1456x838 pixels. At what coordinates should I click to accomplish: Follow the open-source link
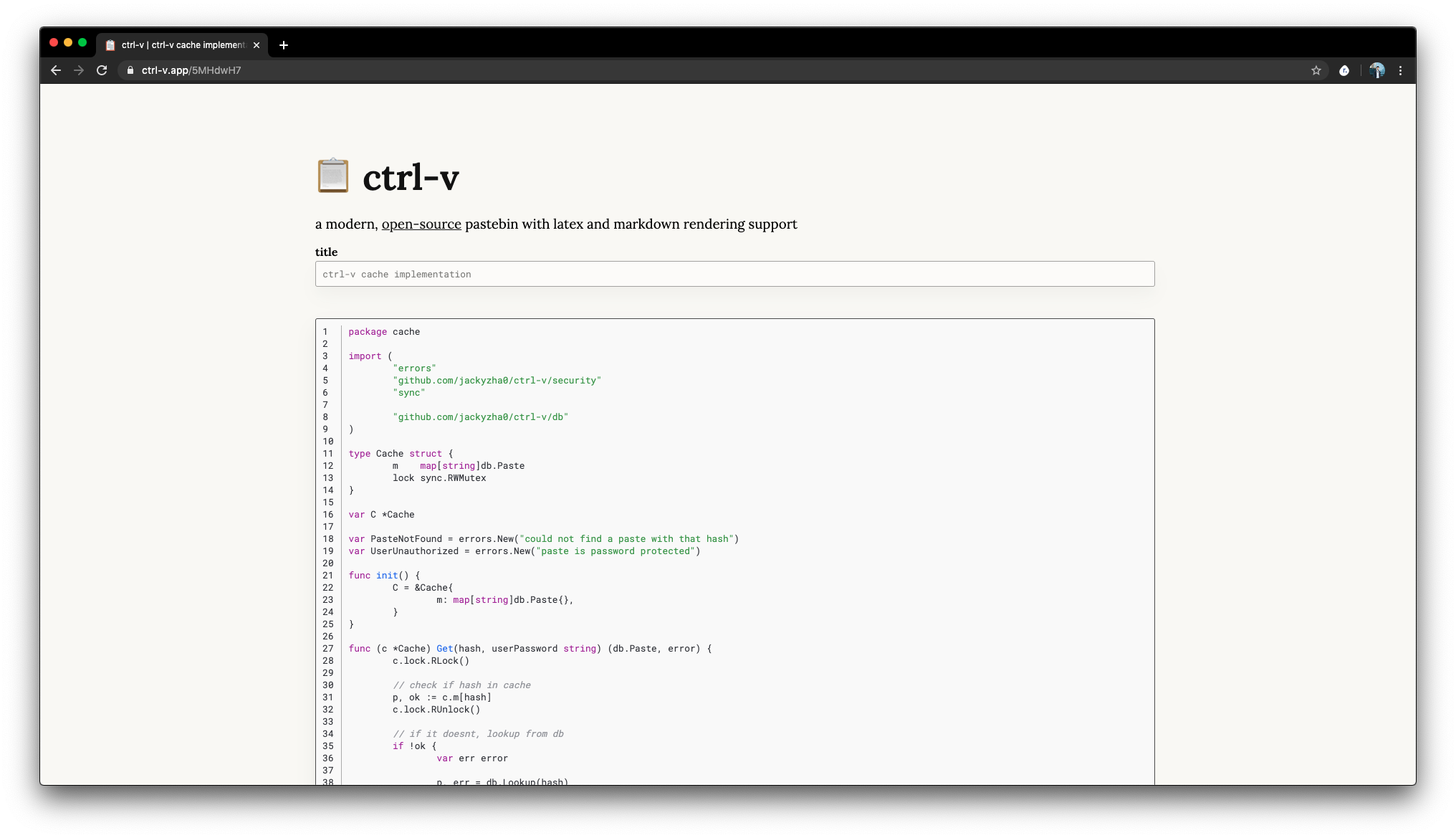(421, 224)
